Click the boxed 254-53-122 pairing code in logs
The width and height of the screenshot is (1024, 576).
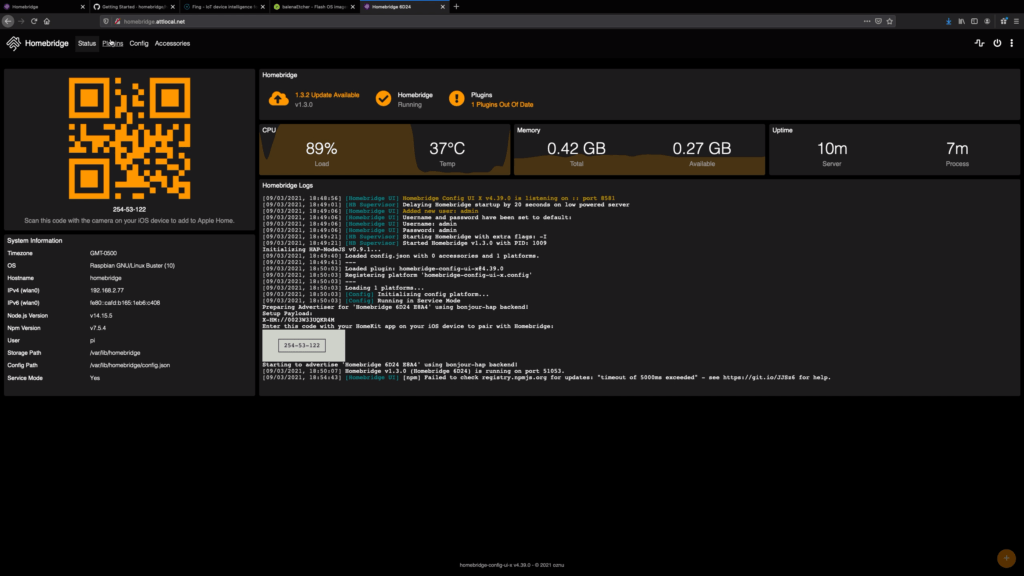302,345
